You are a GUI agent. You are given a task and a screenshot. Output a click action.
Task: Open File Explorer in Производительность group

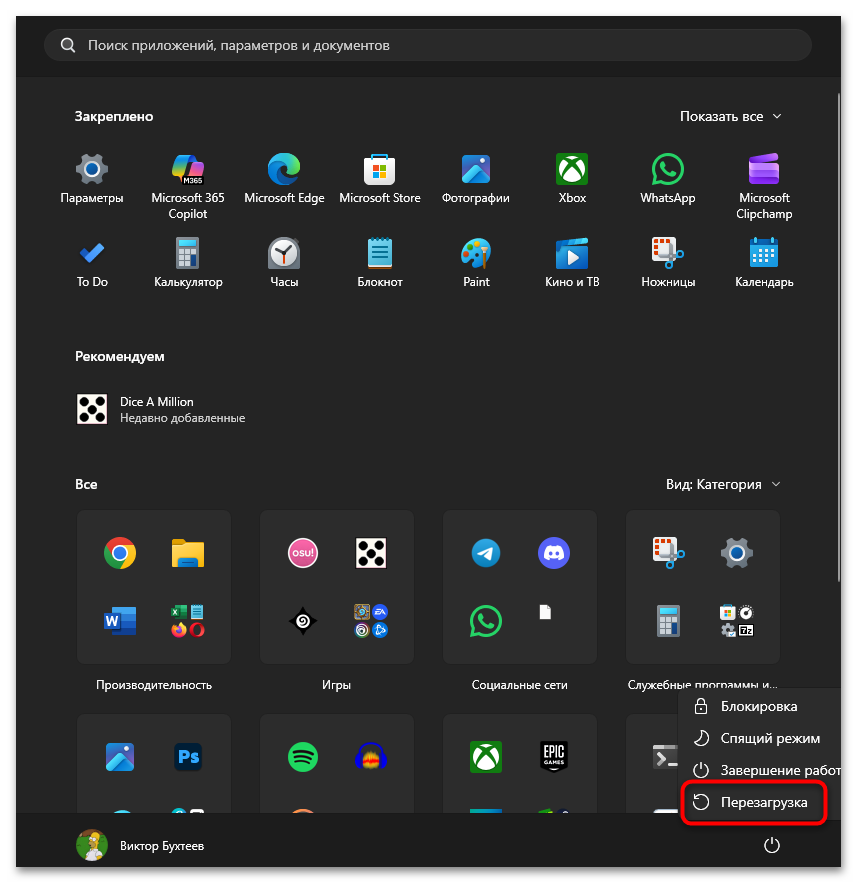coord(188,553)
